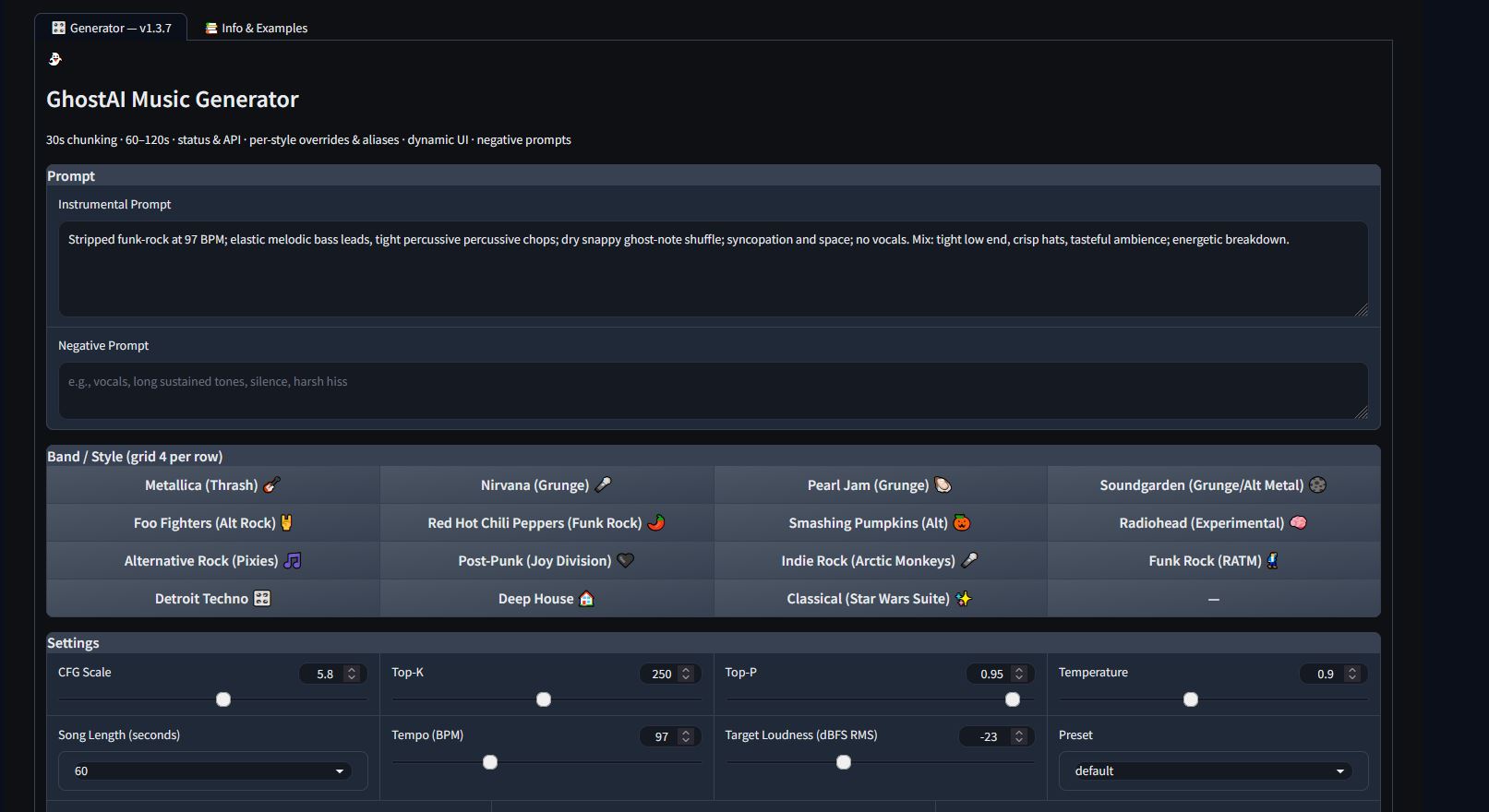
Task: Open the Song Length dropdown
Action: 212,771
